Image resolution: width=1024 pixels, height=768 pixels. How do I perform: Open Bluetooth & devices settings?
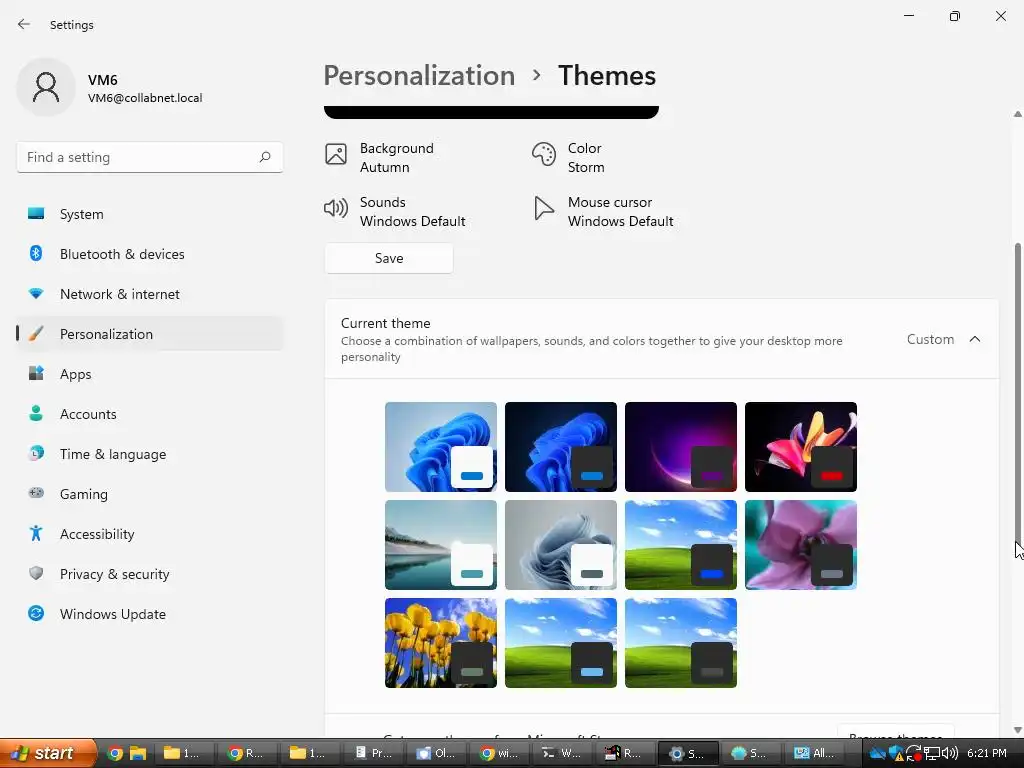coord(150,254)
